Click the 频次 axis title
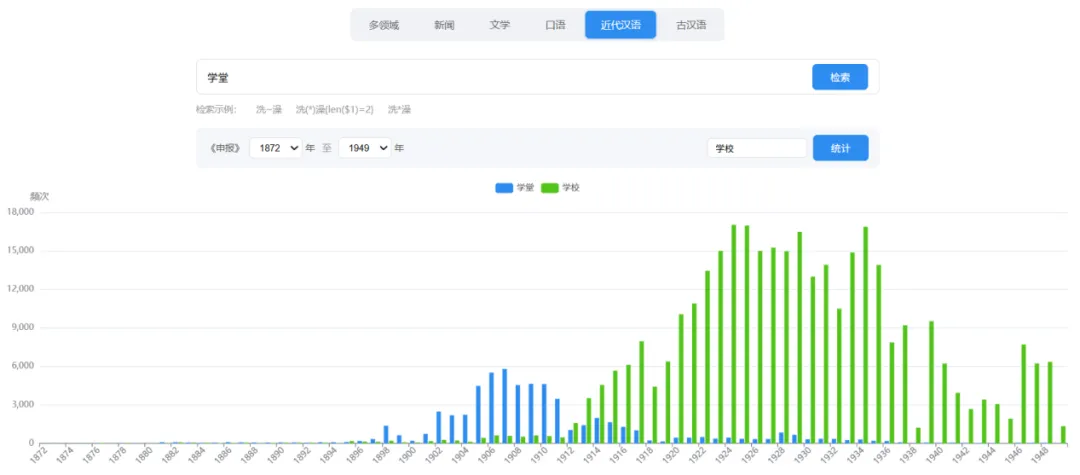Screen dimensions: 1080x475 point(40,196)
